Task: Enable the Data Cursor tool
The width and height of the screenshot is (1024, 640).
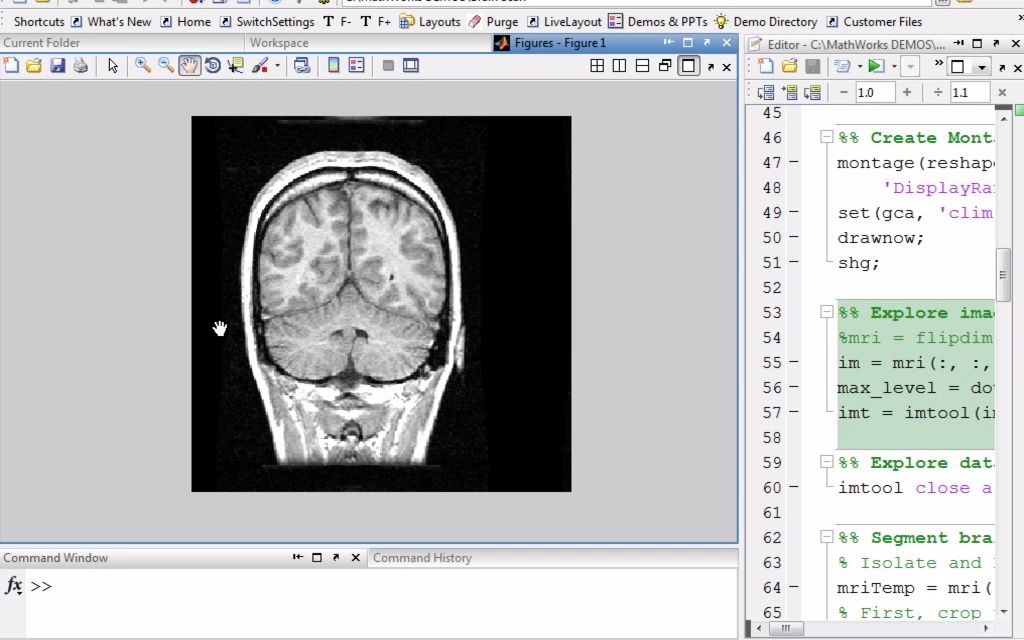Action: point(235,66)
